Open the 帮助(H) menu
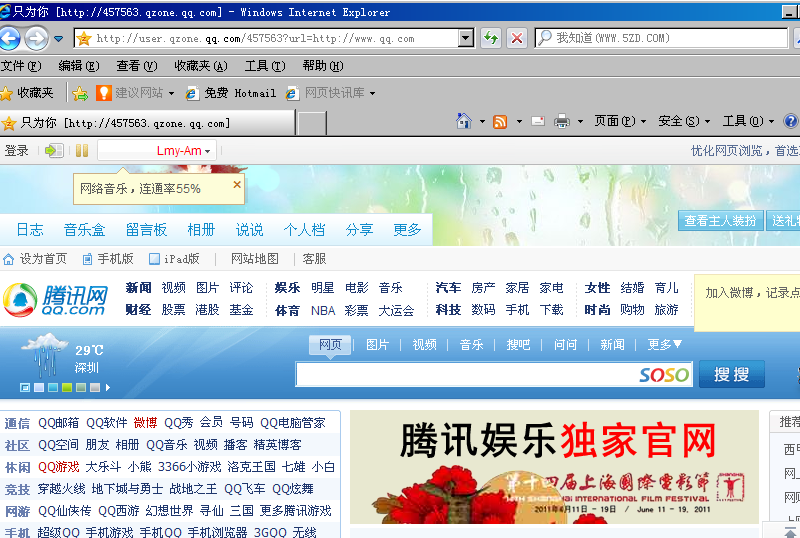Viewport: 800px width, 538px height. [323, 66]
